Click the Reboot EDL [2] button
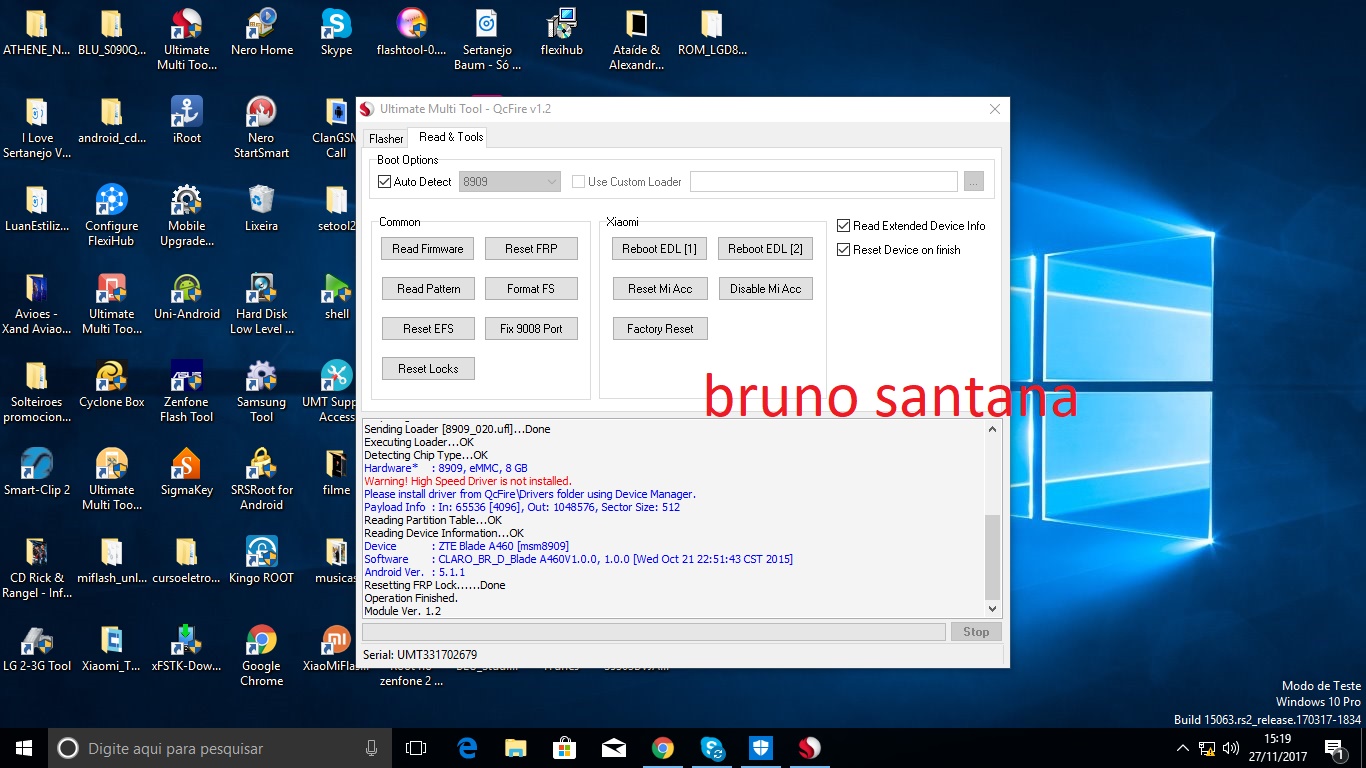1366x768 pixels. tap(766, 249)
